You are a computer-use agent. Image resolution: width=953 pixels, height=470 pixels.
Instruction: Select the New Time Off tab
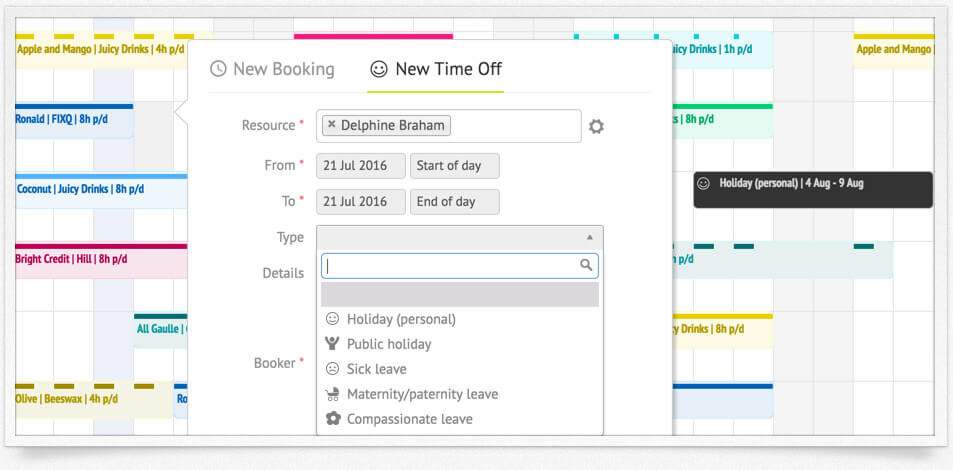click(436, 69)
